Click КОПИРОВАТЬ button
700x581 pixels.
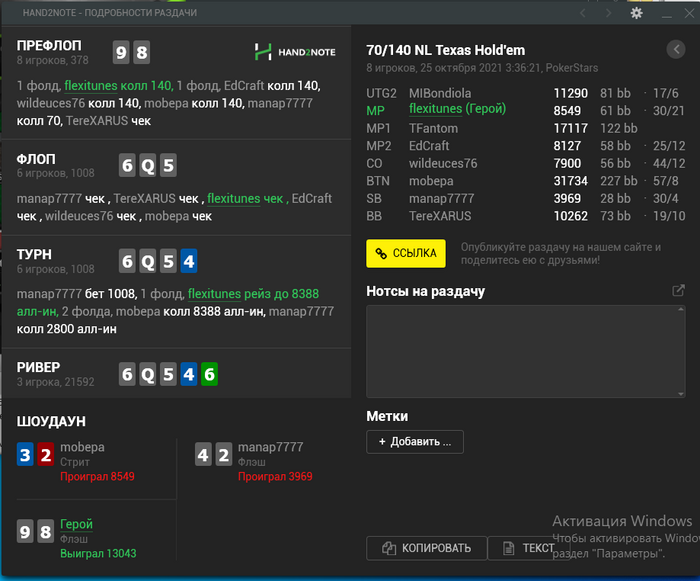coord(426,548)
